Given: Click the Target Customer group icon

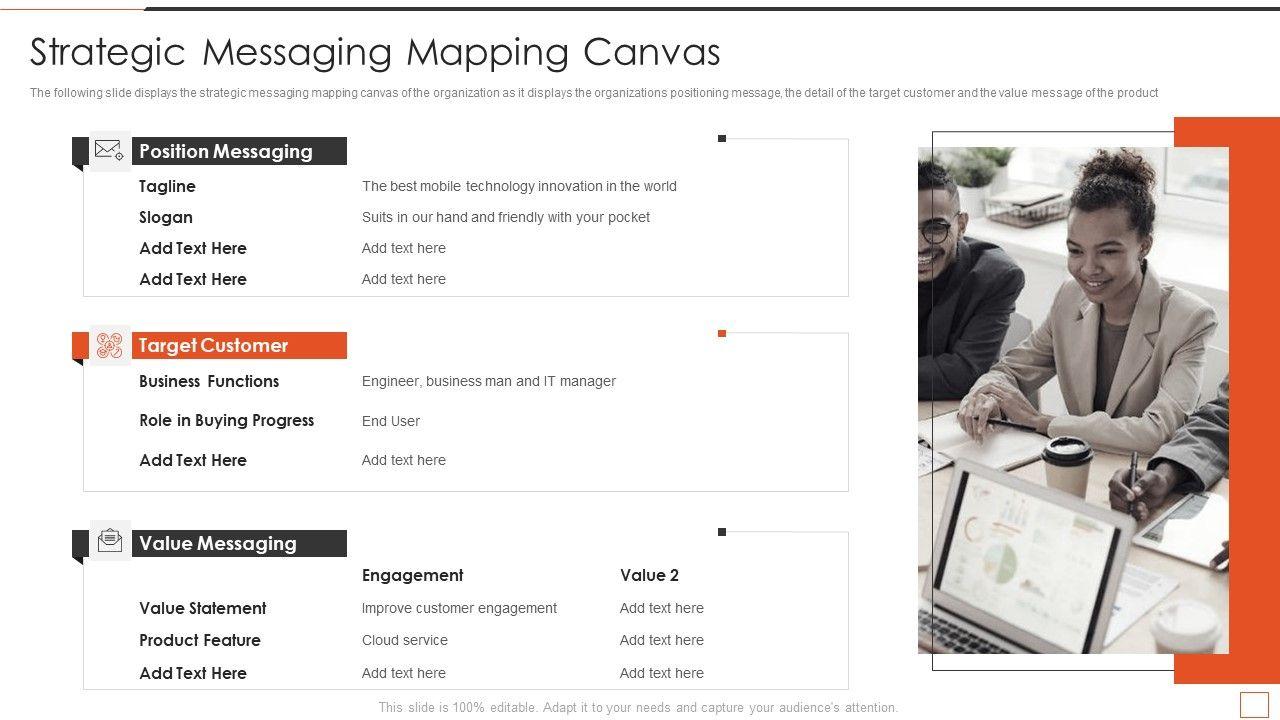Looking at the screenshot, I should pos(109,346).
